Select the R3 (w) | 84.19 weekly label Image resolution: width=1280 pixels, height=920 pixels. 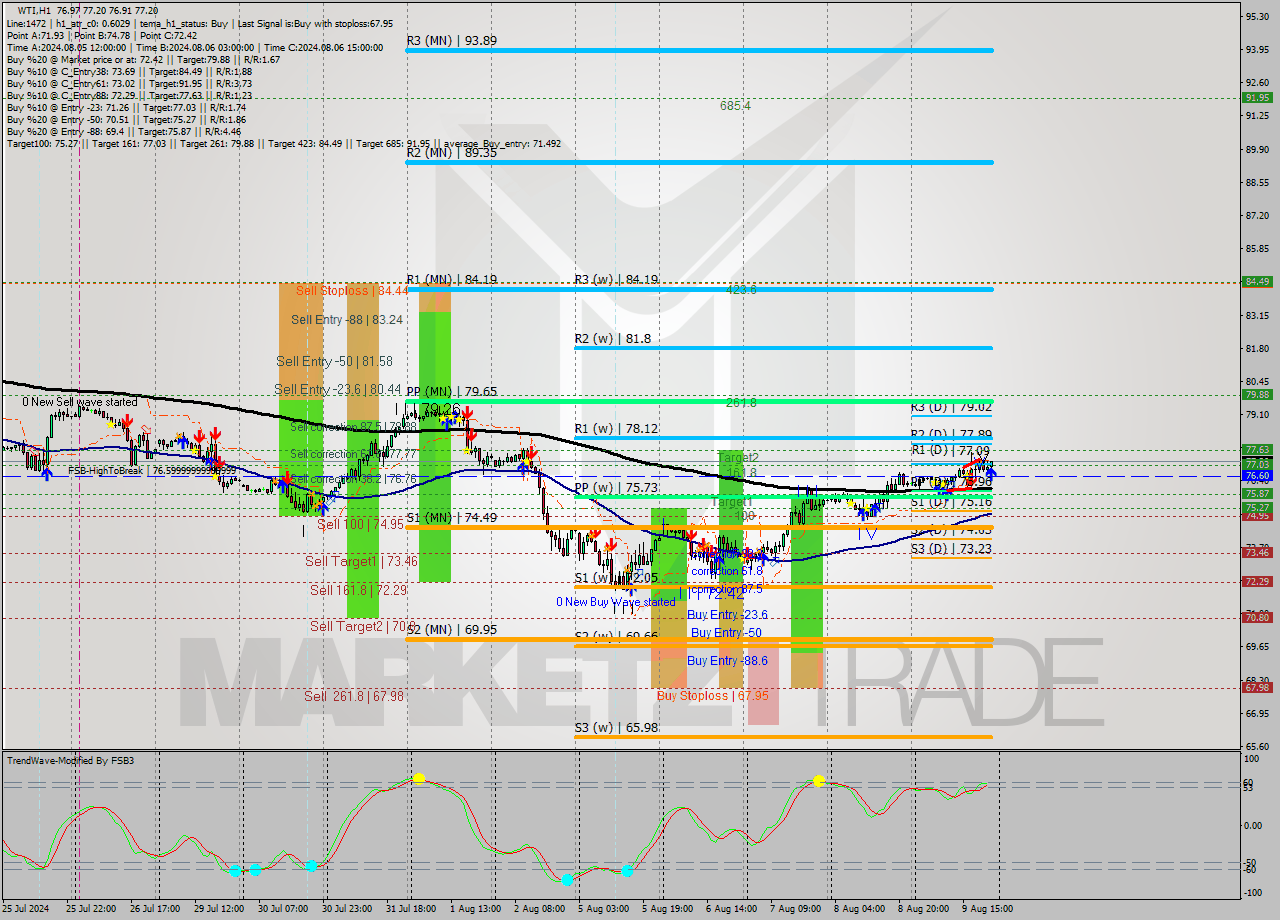coord(616,280)
